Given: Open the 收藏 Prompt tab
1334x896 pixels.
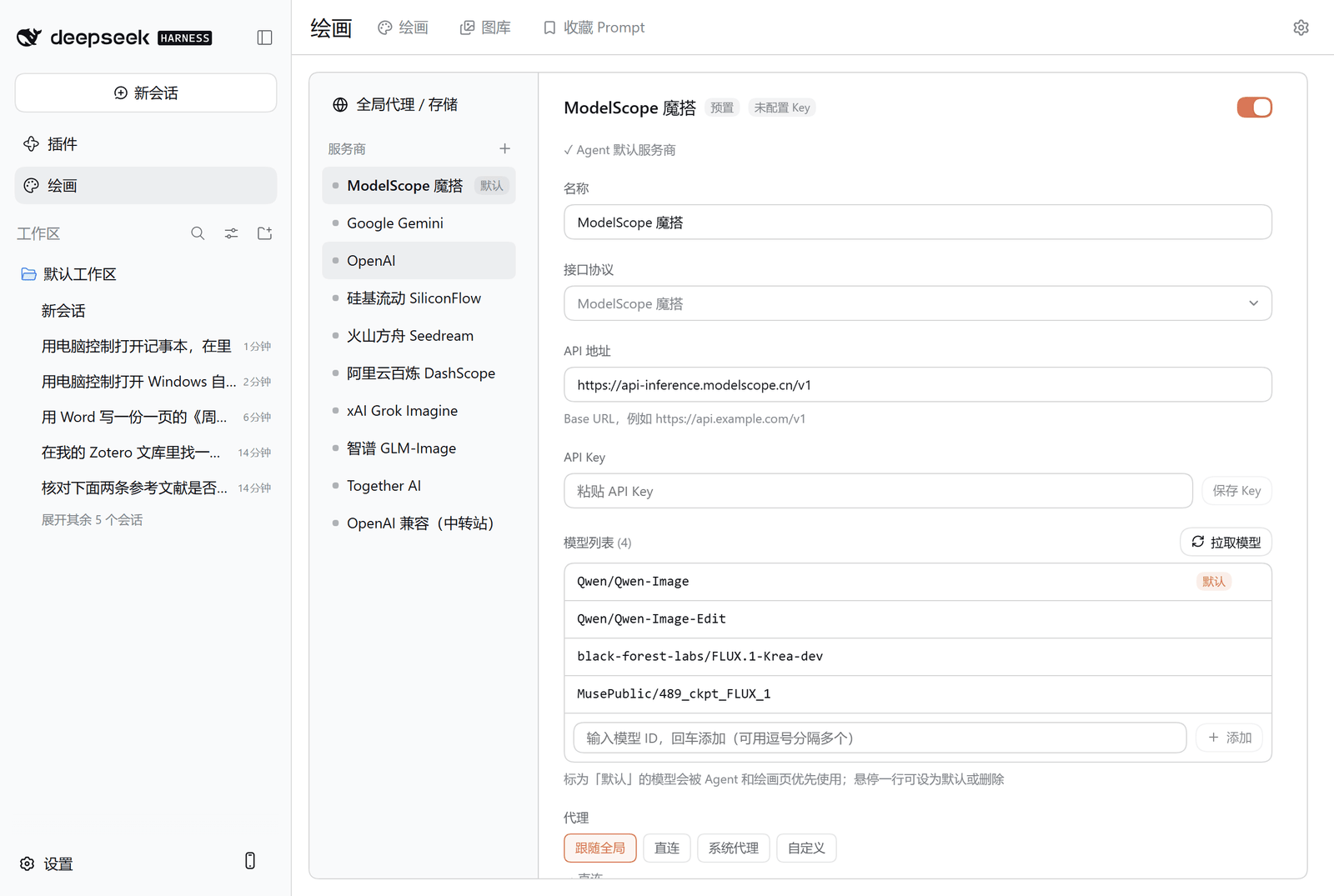Looking at the screenshot, I should pos(594,28).
